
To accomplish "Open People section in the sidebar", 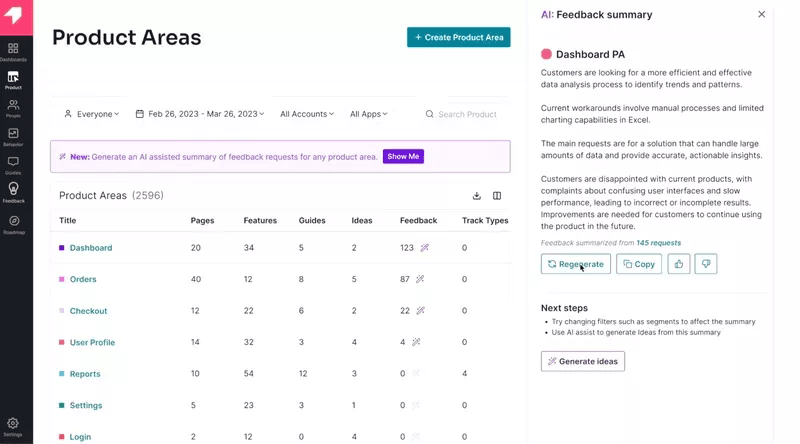I will point(13,108).
